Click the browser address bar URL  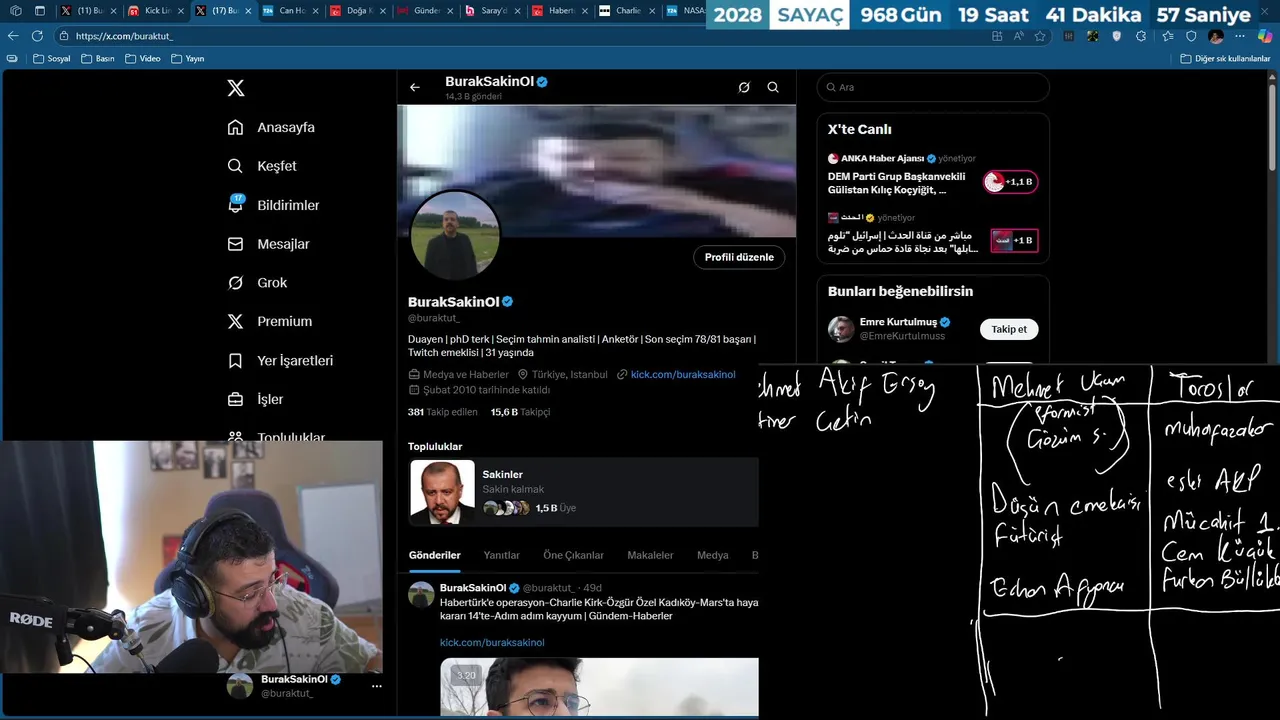(125, 36)
